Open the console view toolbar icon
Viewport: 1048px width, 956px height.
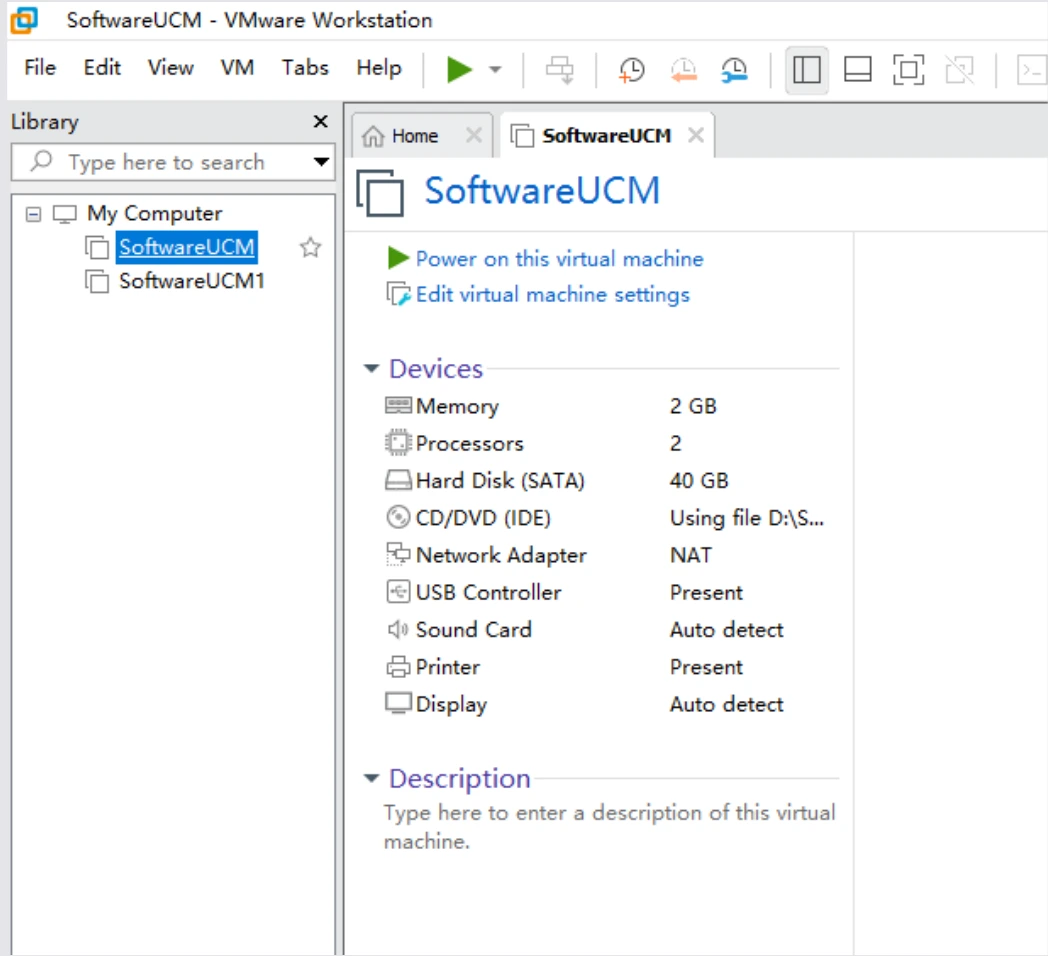1031,70
